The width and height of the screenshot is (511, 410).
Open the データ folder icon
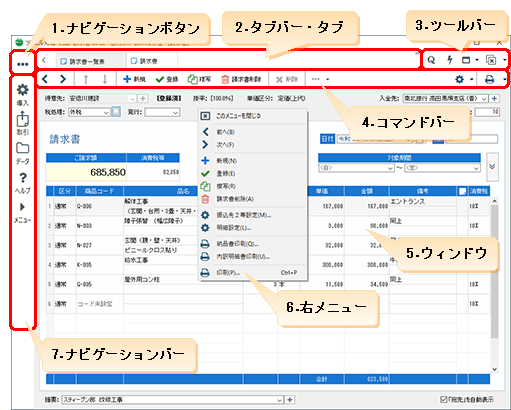pyautogui.click(x=23, y=148)
